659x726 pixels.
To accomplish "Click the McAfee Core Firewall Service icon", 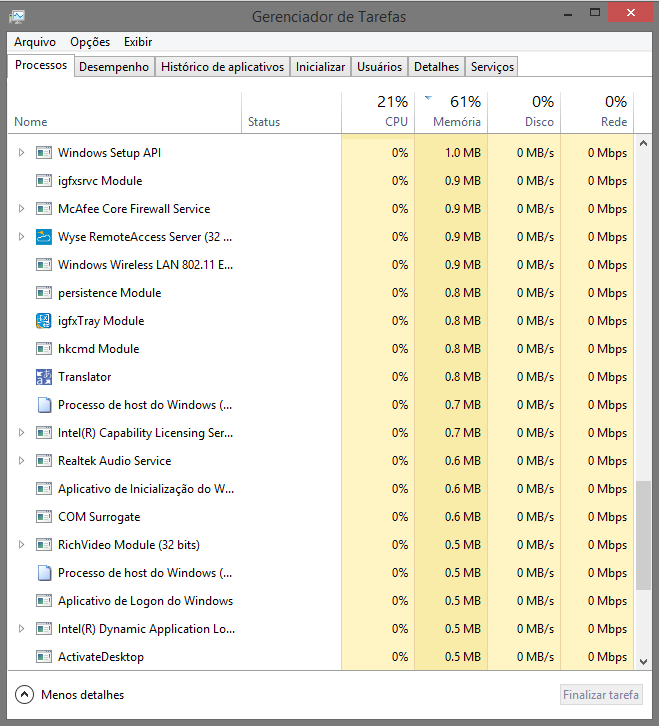I will (44, 209).
